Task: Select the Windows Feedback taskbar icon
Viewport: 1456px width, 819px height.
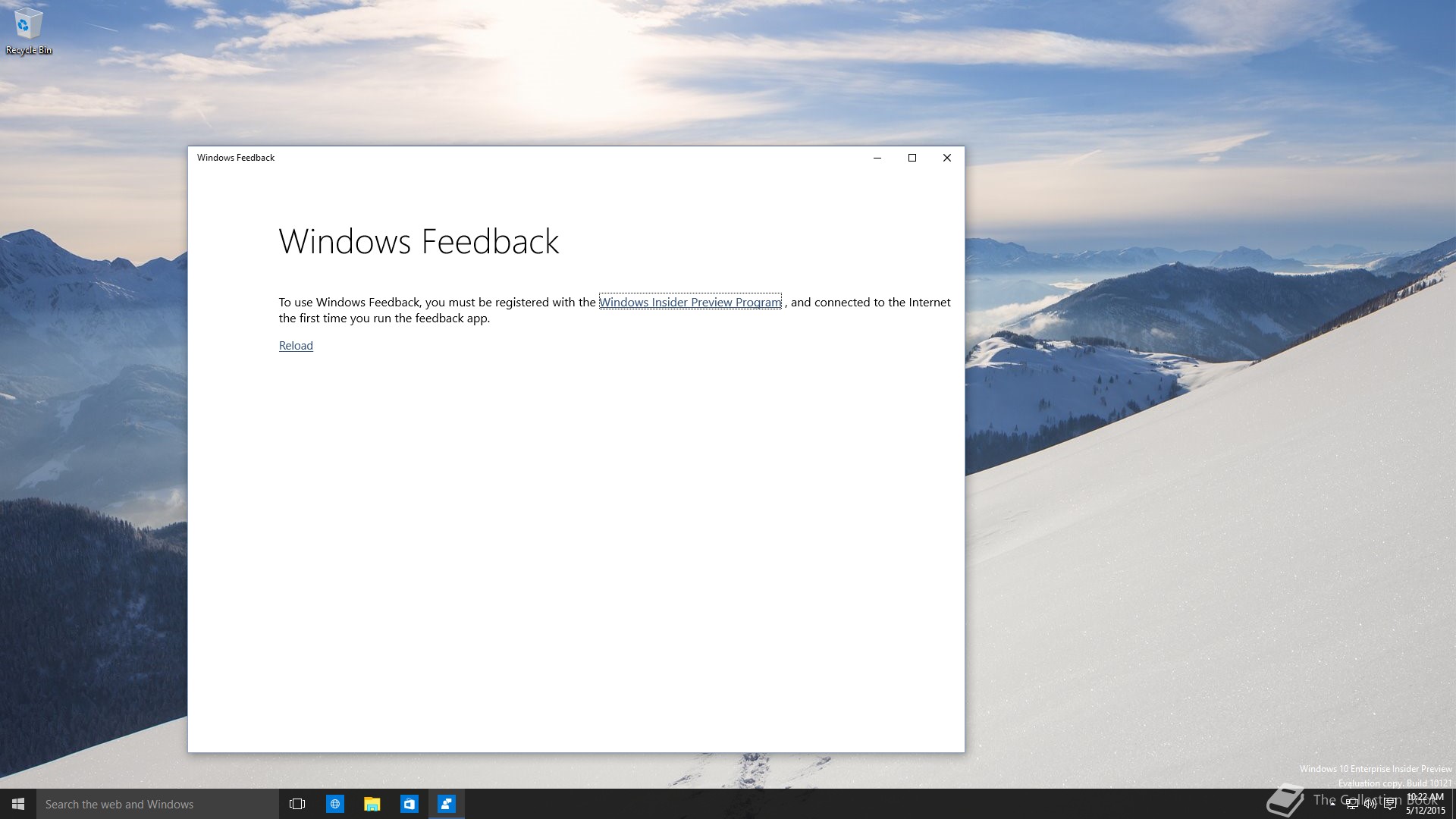Action: tap(446, 804)
